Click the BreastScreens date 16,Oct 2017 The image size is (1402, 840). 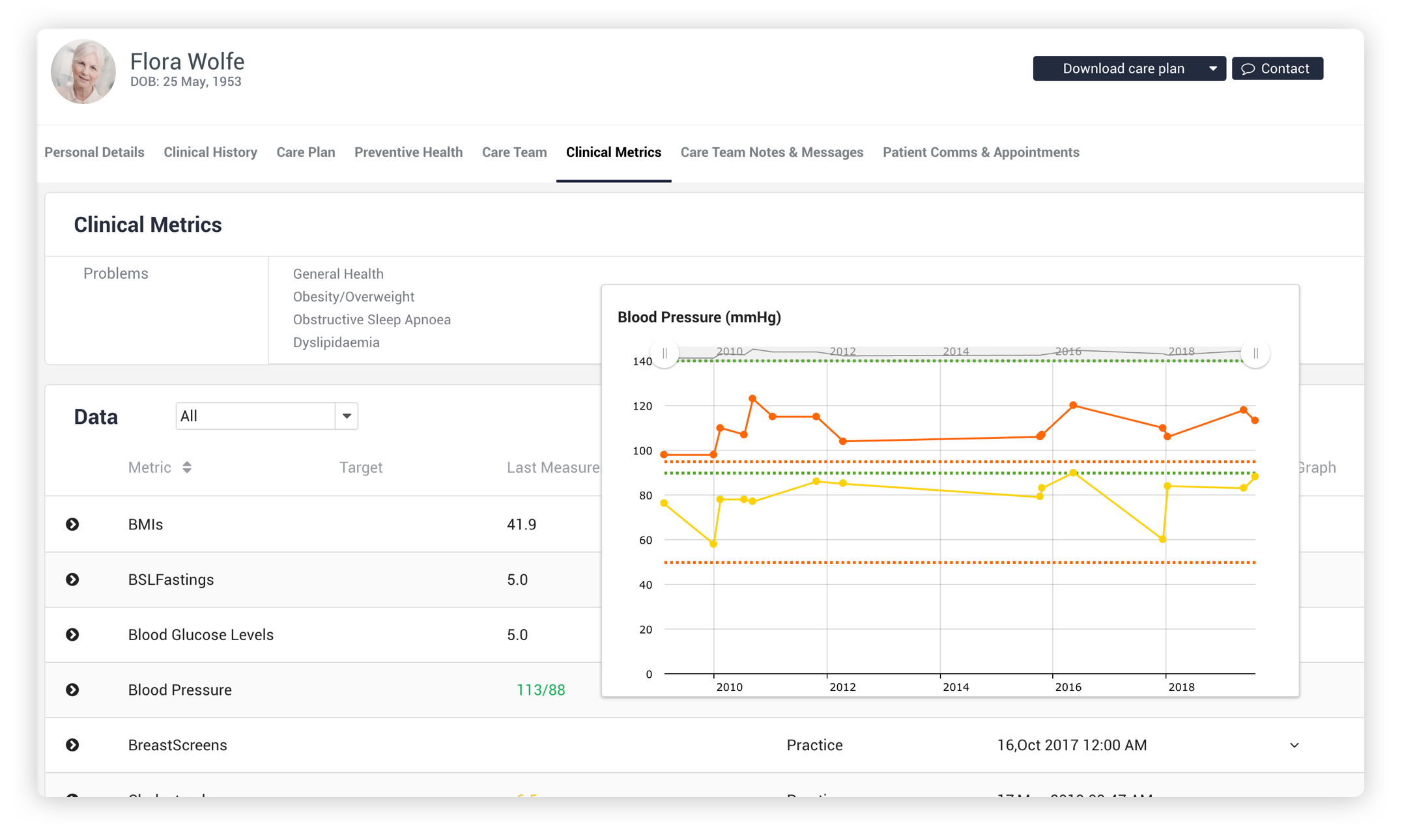(1072, 745)
